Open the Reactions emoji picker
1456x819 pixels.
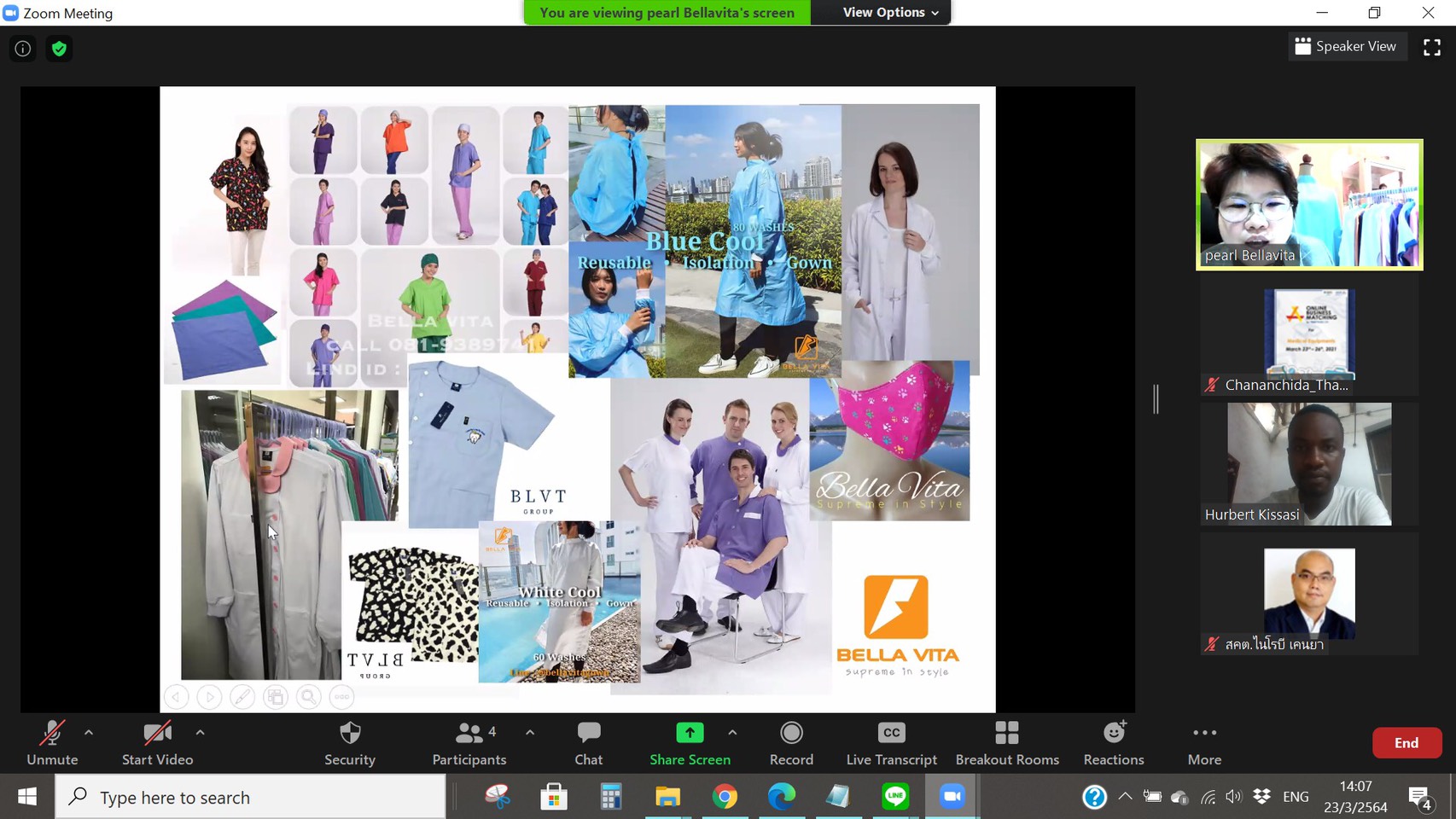(x=1113, y=742)
